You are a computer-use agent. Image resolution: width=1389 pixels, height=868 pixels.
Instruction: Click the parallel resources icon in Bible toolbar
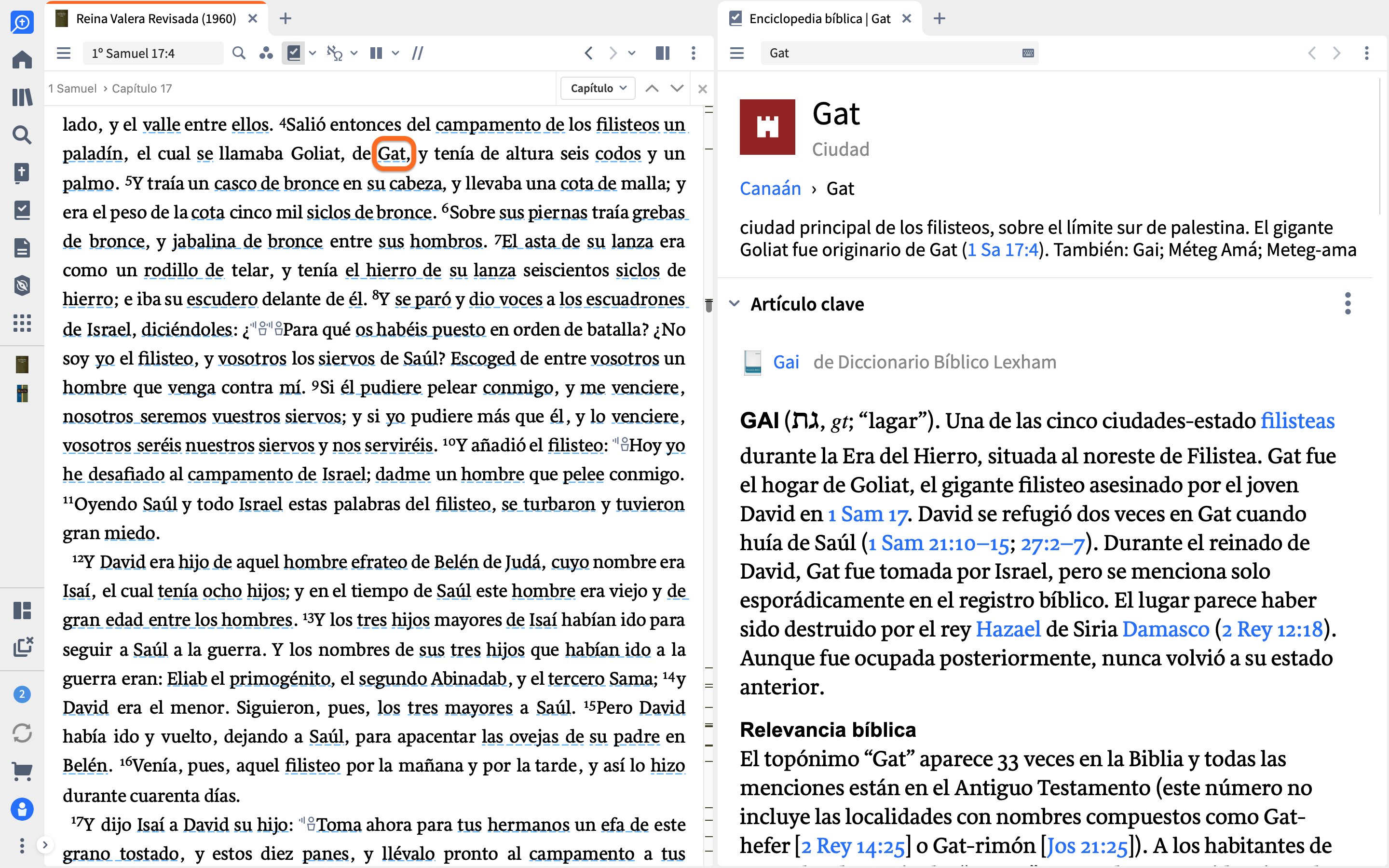[x=266, y=54]
